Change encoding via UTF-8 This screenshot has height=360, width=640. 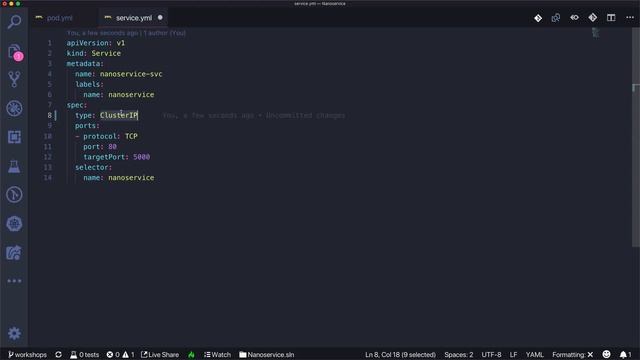(x=491, y=355)
